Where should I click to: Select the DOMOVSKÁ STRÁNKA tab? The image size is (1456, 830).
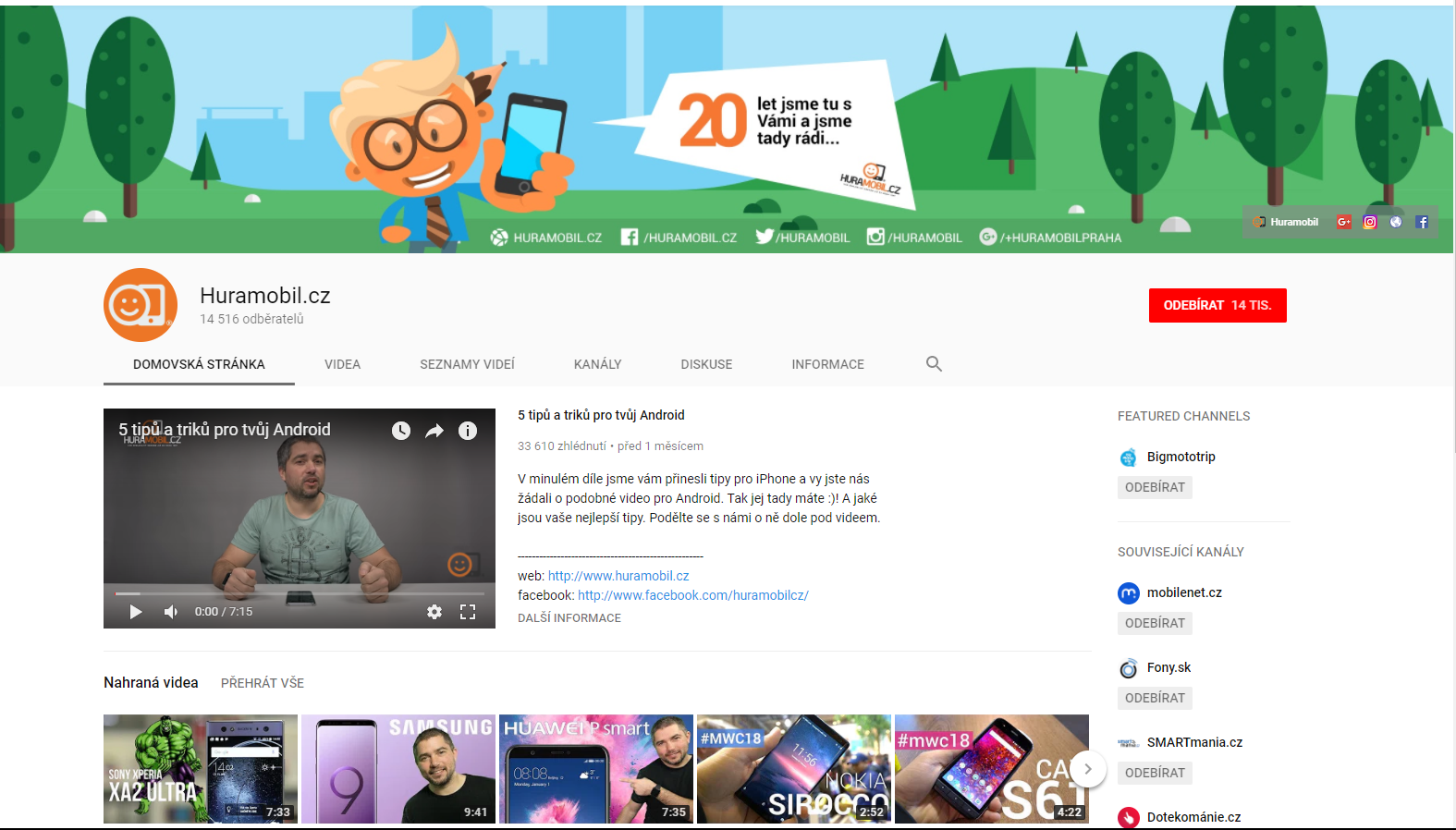(199, 364)
